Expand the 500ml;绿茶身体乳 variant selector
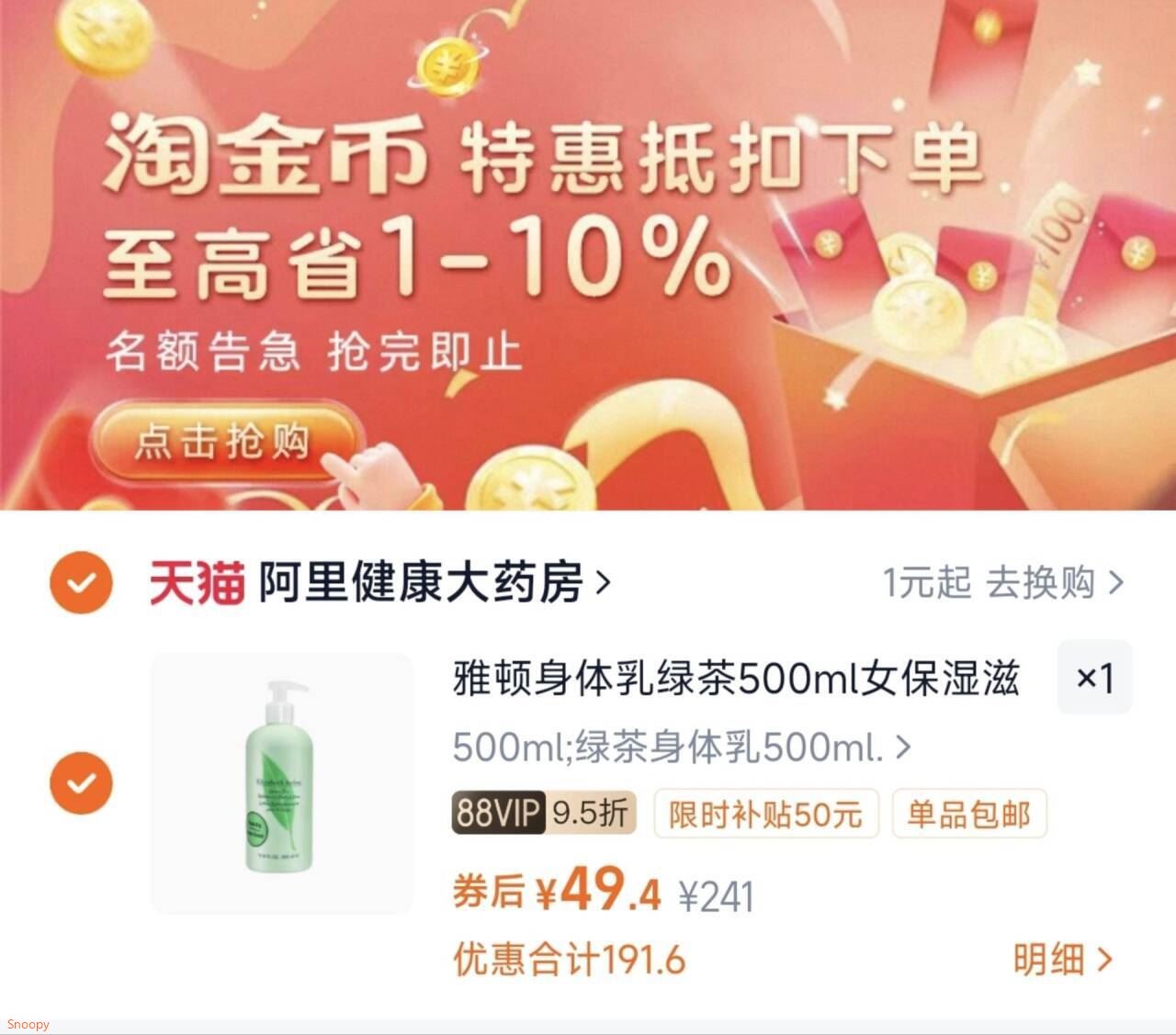Screen dimensions: 1176x1035 (682, 748)
